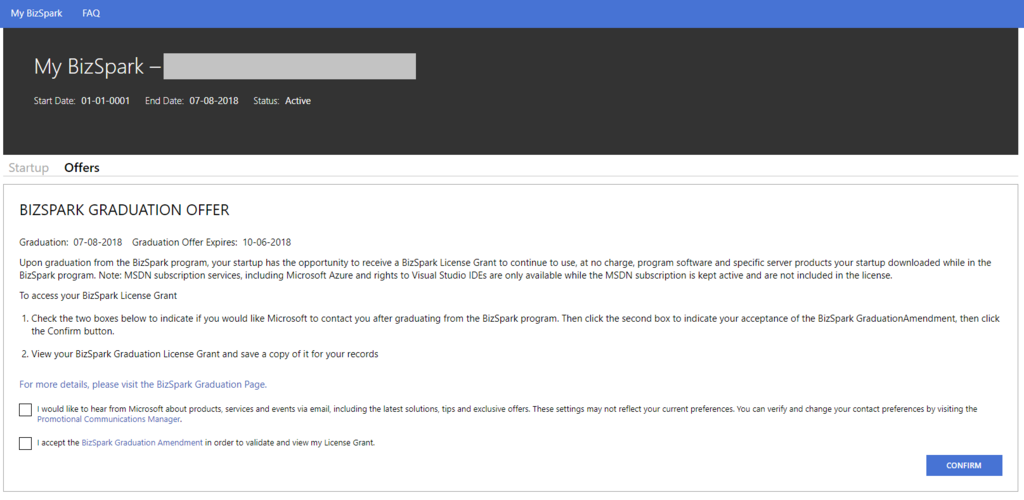Click Graduation Offer Expires date 10-06-2018
Screen dimensions: 1024x500
pos(266,242)
